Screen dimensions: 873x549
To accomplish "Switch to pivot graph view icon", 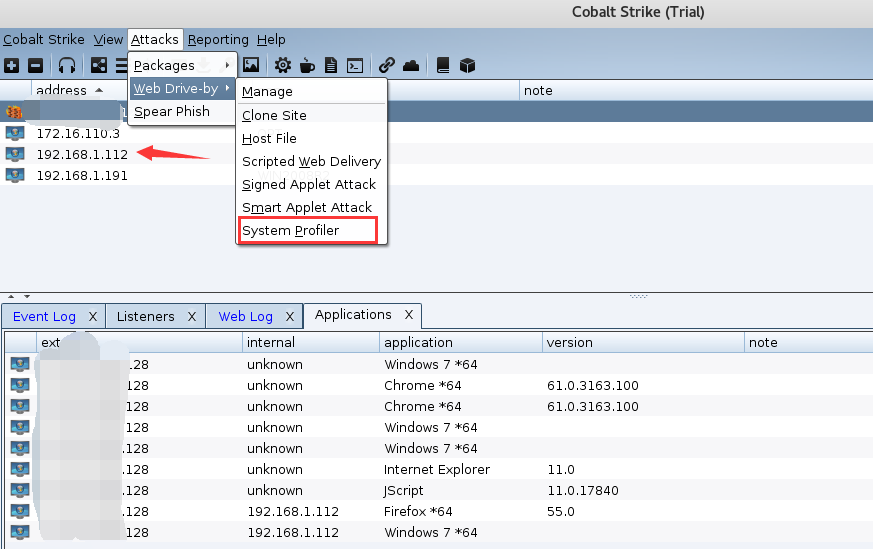I will pos(99,66).
